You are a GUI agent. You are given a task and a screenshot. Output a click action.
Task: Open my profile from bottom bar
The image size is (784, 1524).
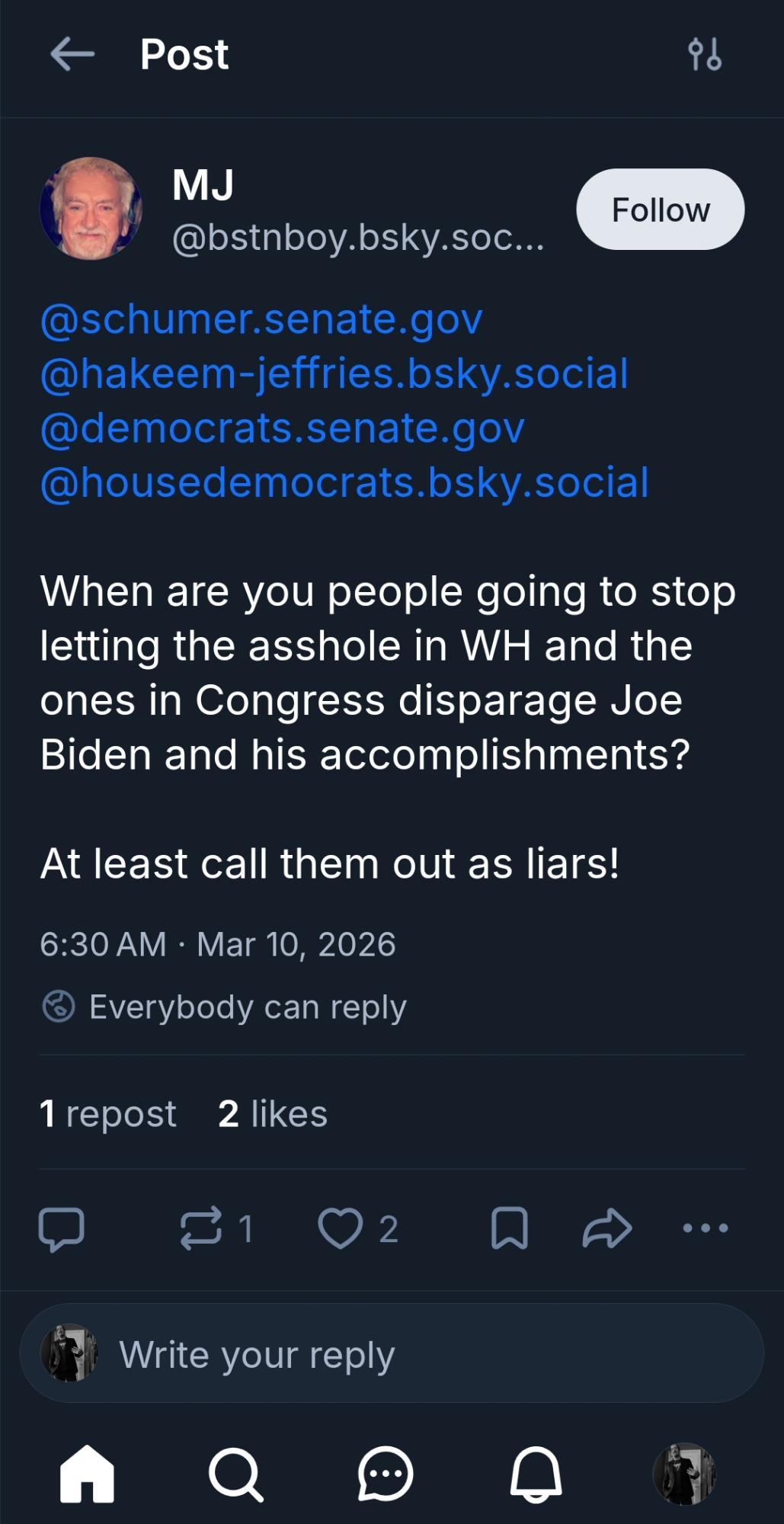(685, 1474)
